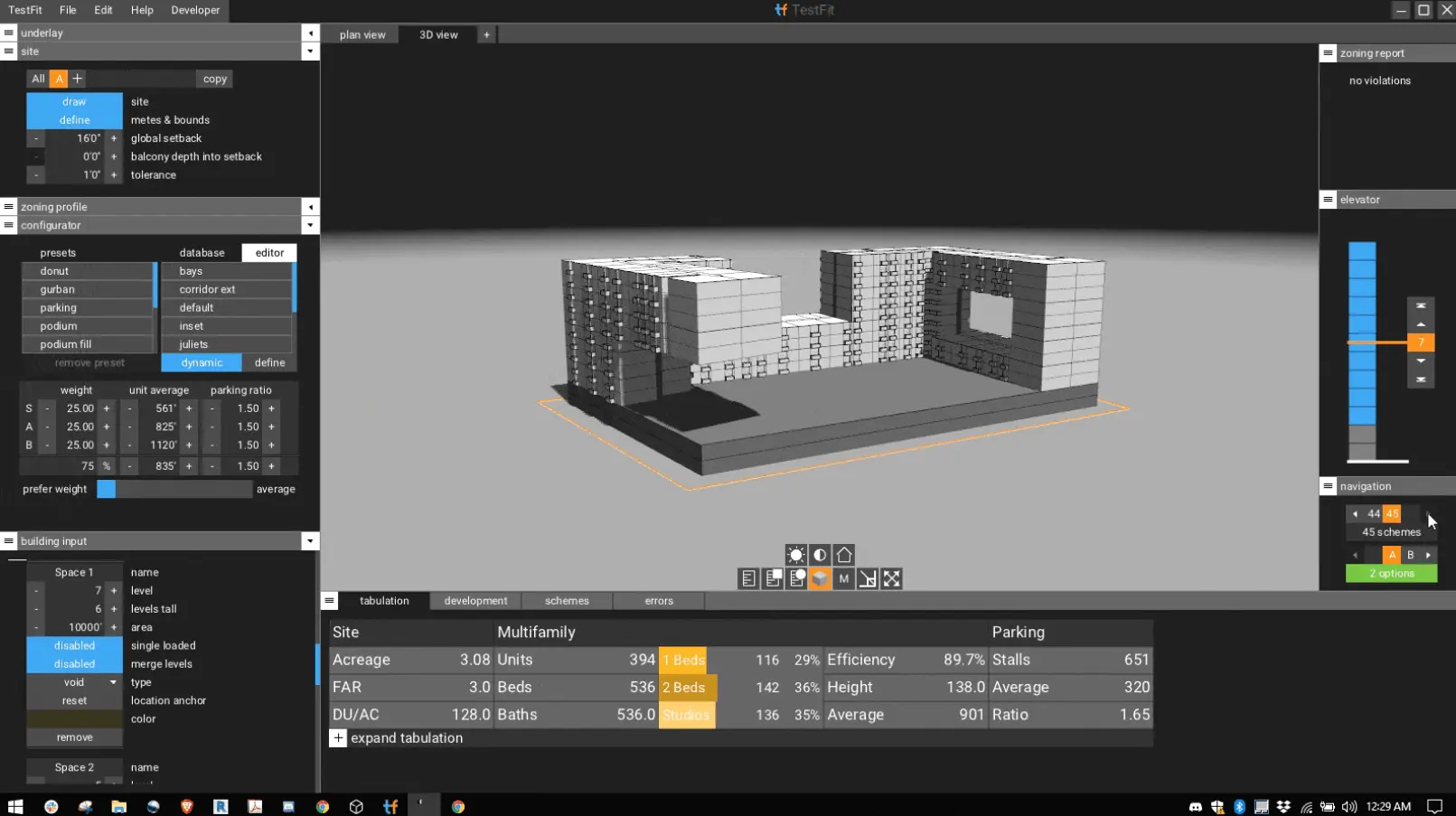Click the green 2 options button
Screen dimensions: 1456x816
1391,573
